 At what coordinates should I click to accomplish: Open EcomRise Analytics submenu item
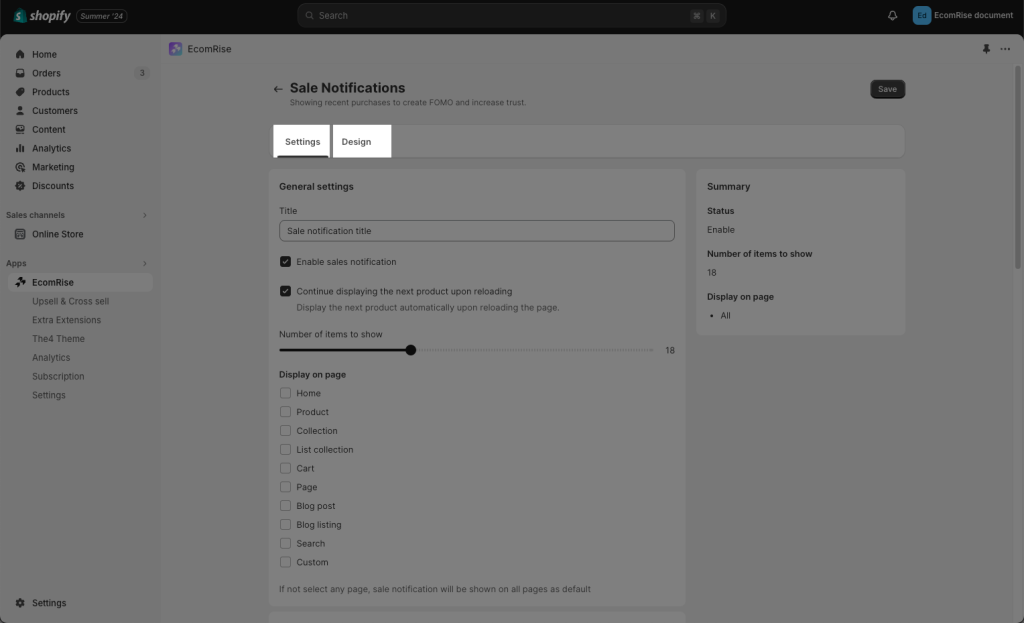coord(51,358)
